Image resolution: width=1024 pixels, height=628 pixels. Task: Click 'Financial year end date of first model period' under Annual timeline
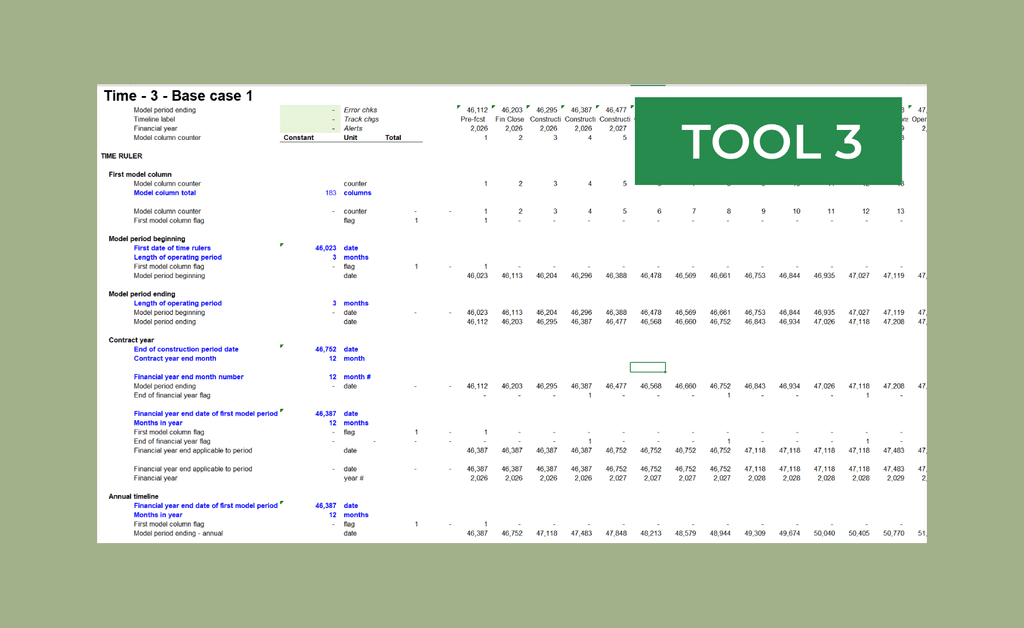(206, 505)
